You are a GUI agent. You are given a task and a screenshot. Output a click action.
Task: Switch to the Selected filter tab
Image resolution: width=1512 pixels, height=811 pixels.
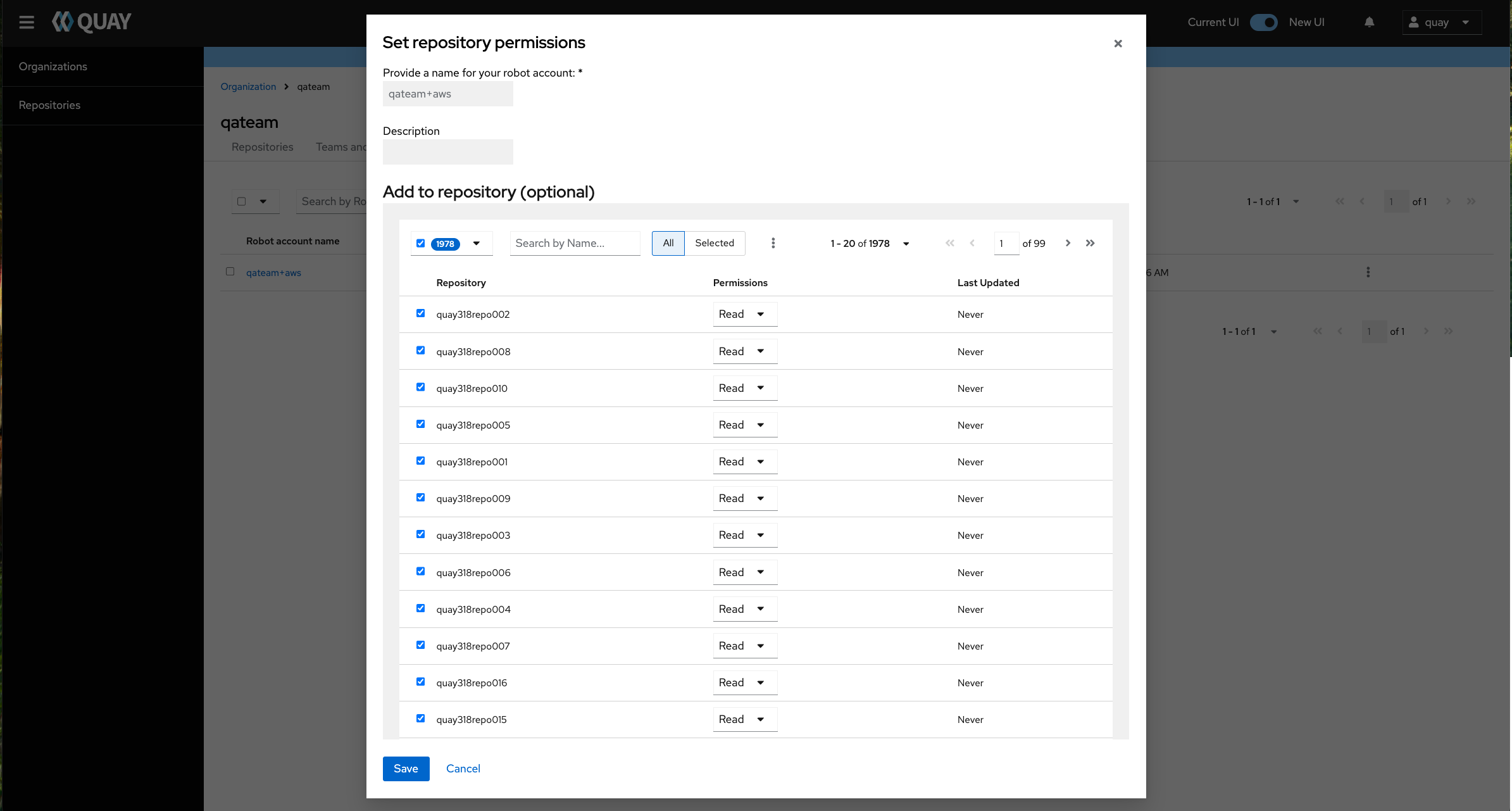click(x=714, y=243)
